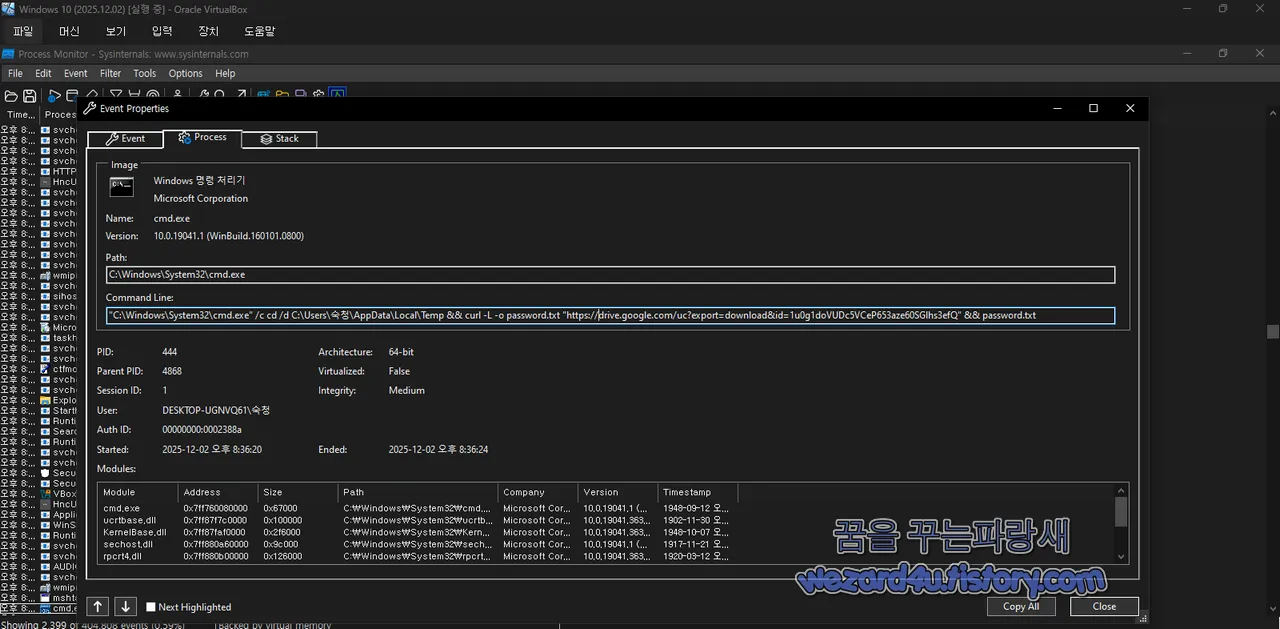The width and height of the screenshot is (1280, 629).
Task: Toggle Show Process and Thread Activity icon
Action: (x=319, y=94)
